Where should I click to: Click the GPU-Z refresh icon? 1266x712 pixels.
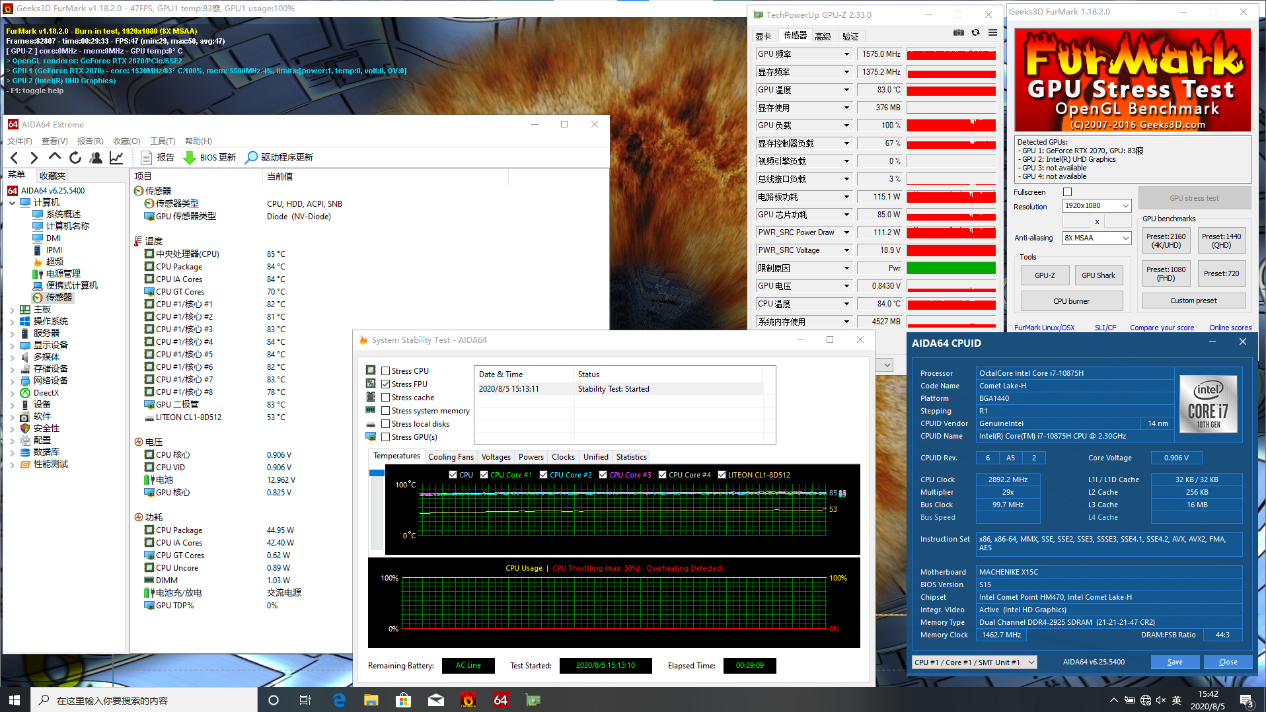click(974, 33)
